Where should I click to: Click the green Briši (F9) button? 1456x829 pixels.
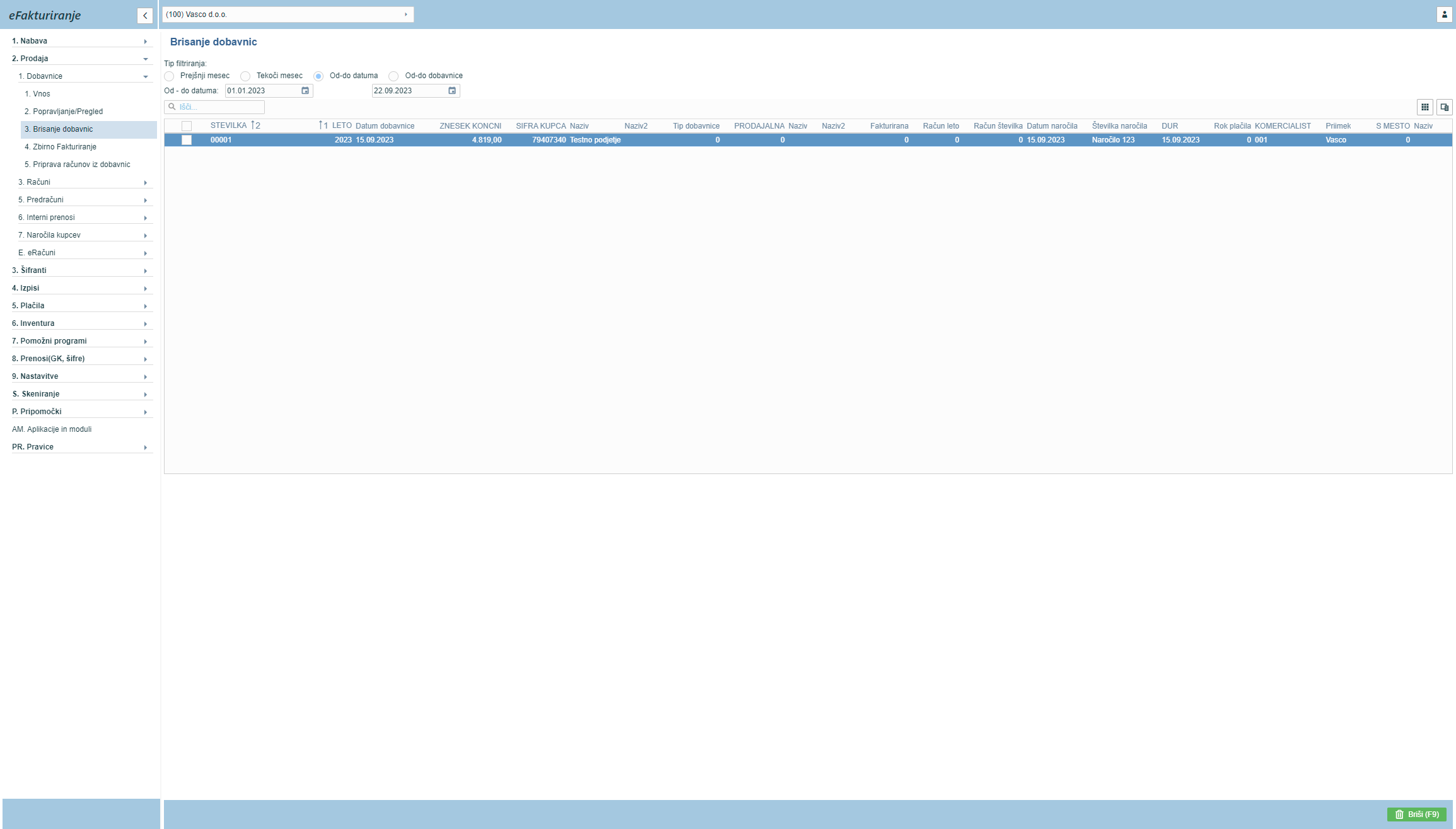(x=1416, y=815)
